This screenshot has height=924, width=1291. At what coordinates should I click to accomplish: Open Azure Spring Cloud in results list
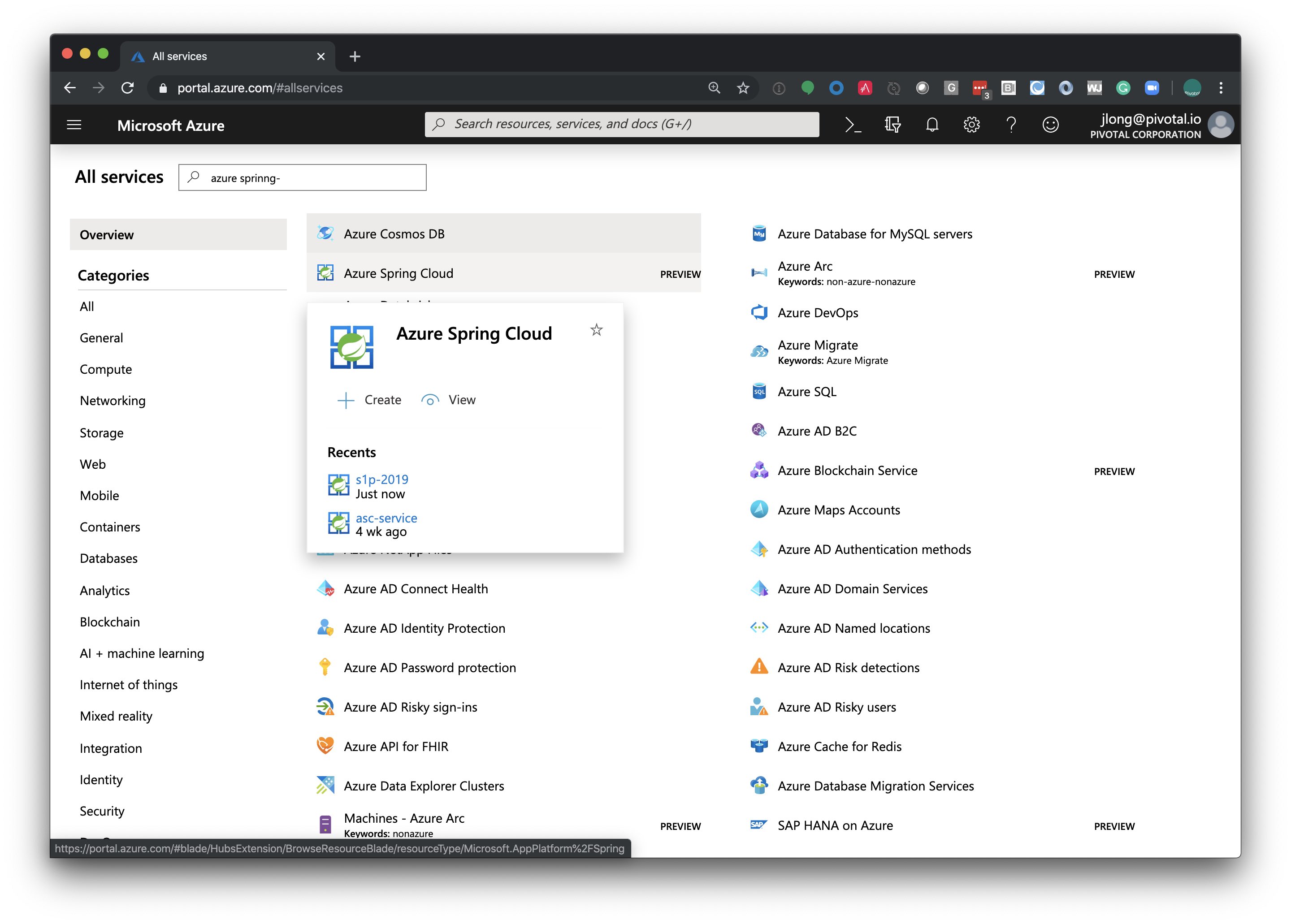pyautogui.click(x=504, y=273)
